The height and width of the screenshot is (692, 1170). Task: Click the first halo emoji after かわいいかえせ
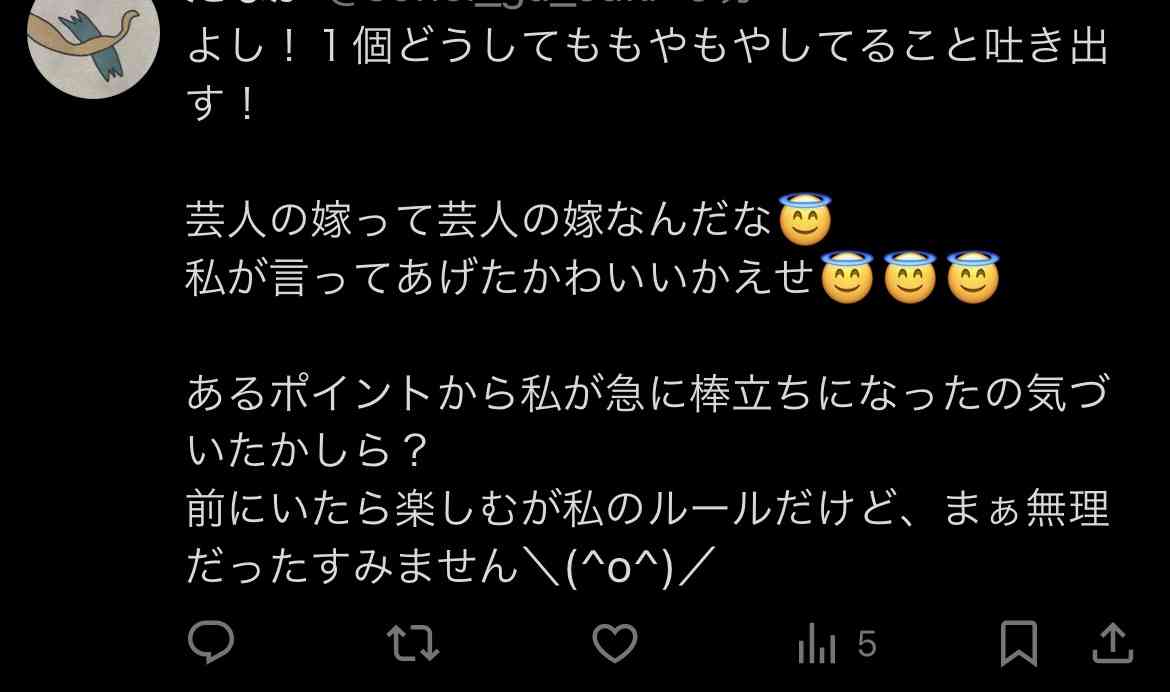coord(846,277)
